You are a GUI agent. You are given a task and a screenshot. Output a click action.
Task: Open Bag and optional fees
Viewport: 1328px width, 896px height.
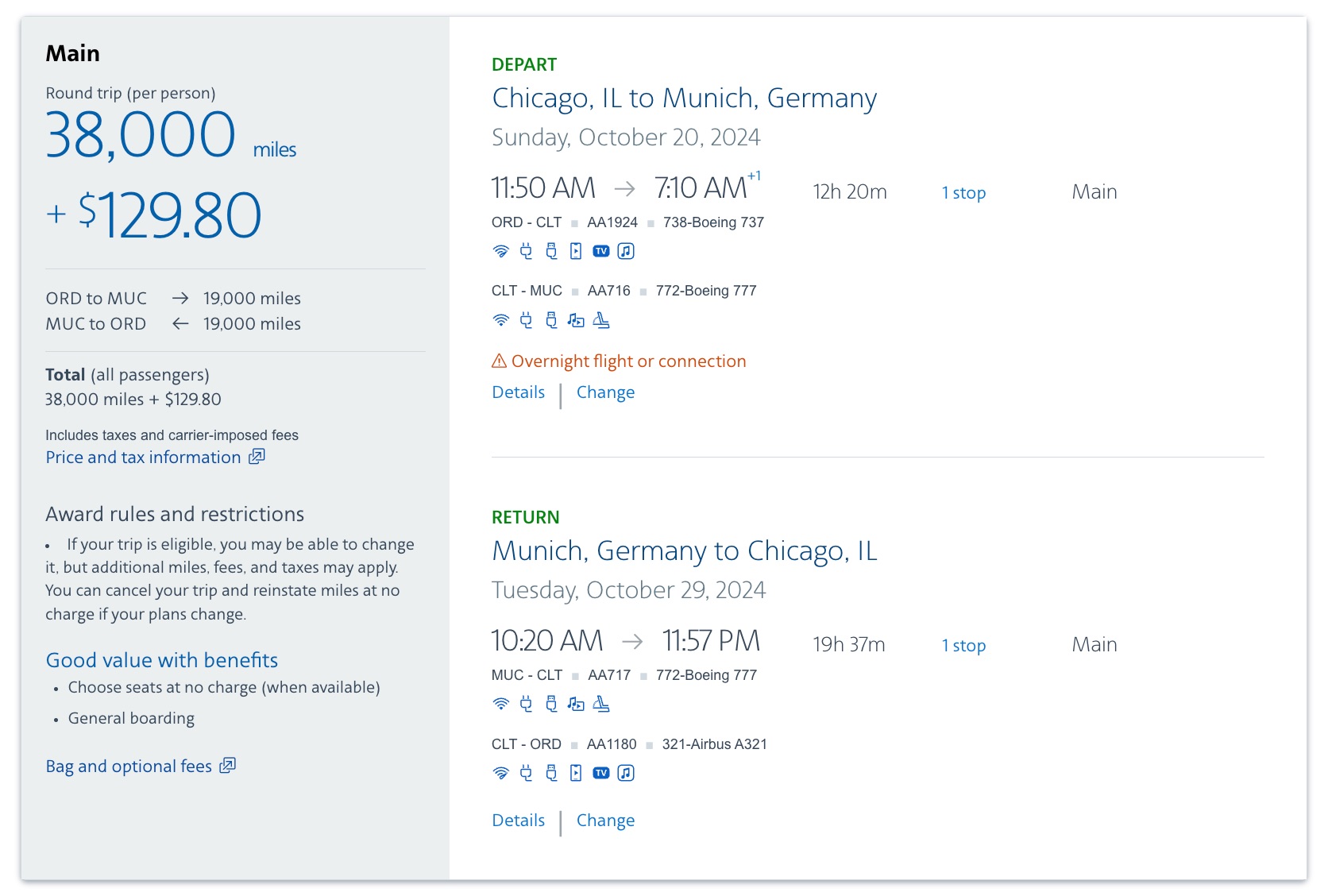(128, 765)
